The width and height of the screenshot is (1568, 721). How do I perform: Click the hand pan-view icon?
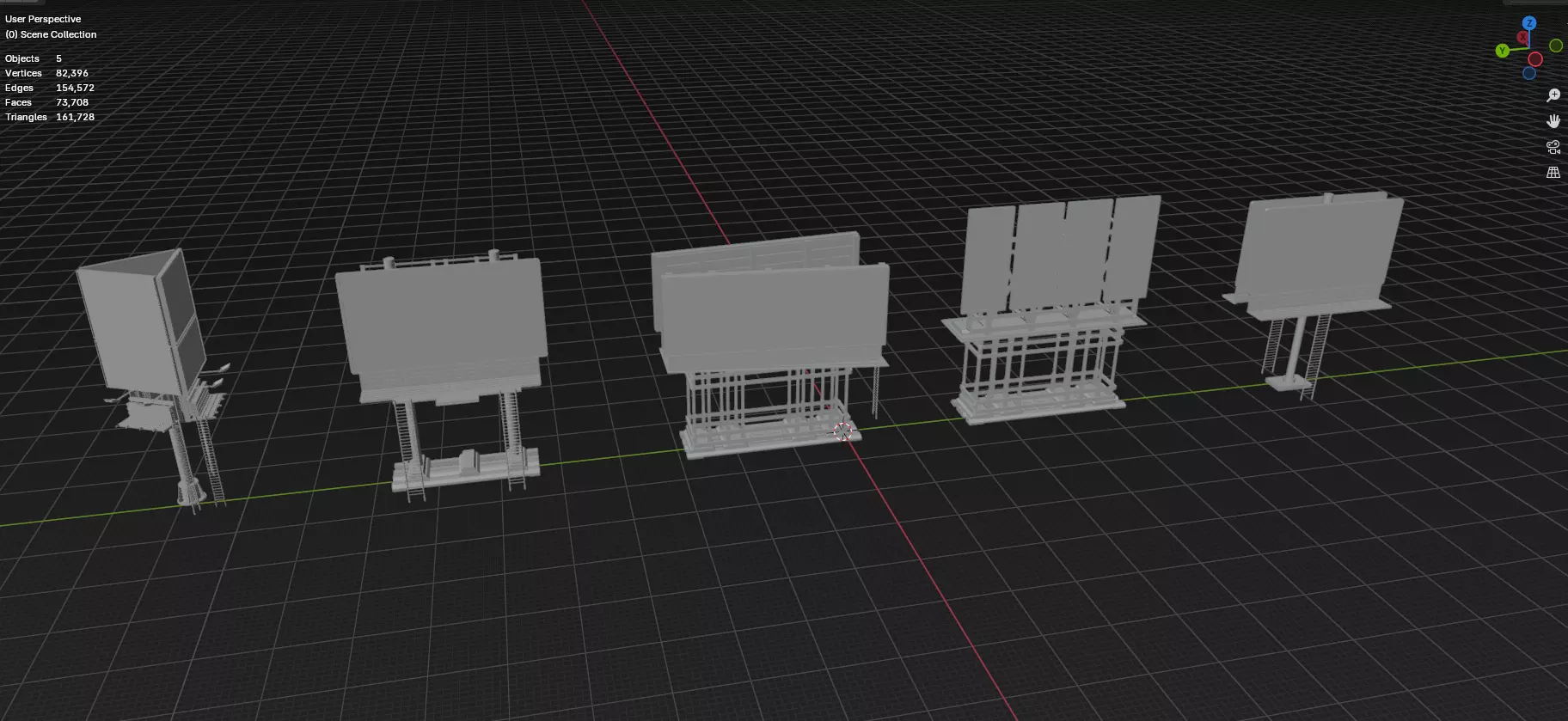point(1553,121)
